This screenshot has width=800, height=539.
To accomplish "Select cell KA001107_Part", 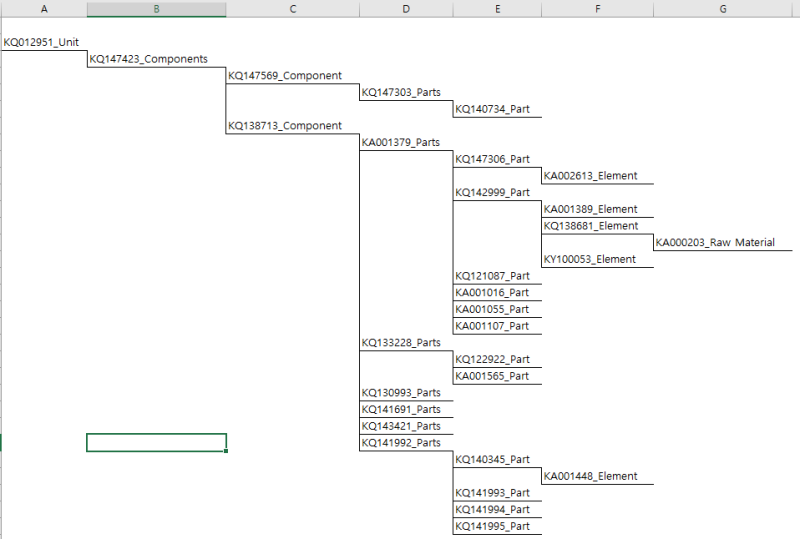I will tap(497, 326).
